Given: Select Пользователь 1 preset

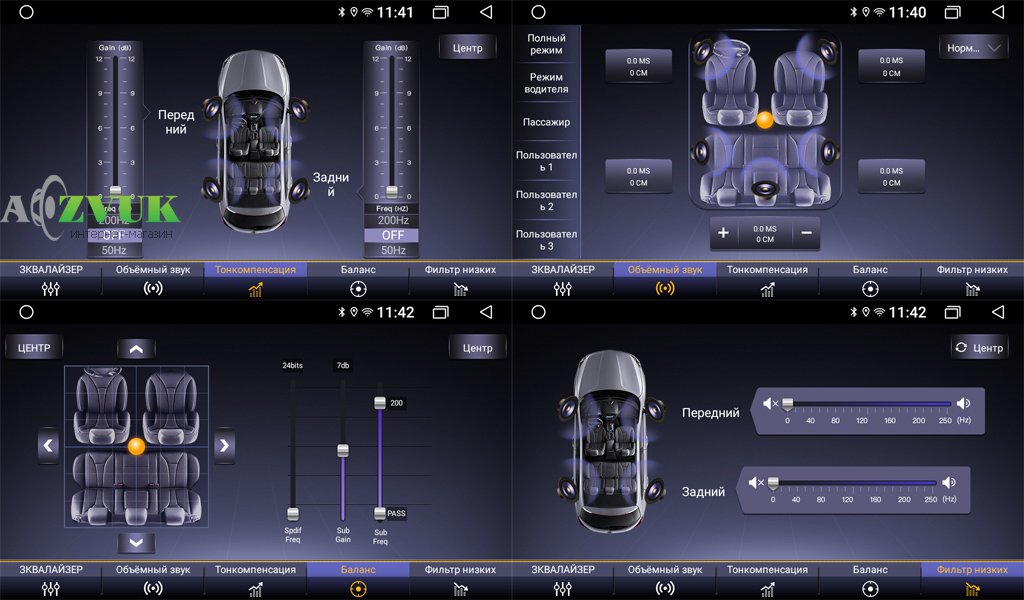Looking at the screenshot, I should coord(546,161).
